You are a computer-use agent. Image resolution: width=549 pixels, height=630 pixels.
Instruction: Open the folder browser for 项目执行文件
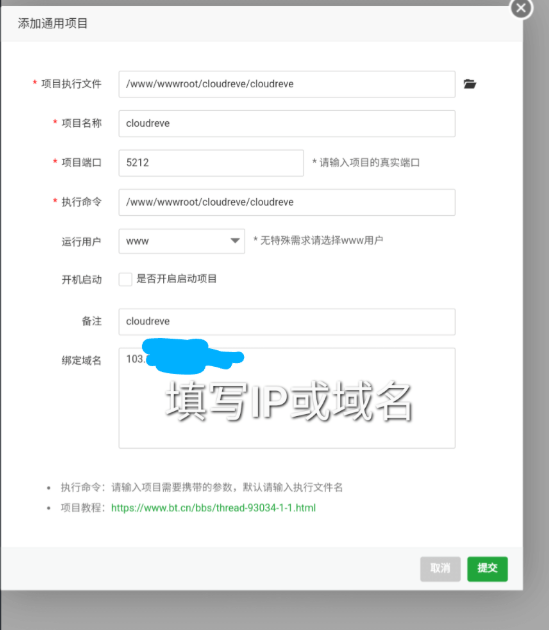click(x=469, y=84)
